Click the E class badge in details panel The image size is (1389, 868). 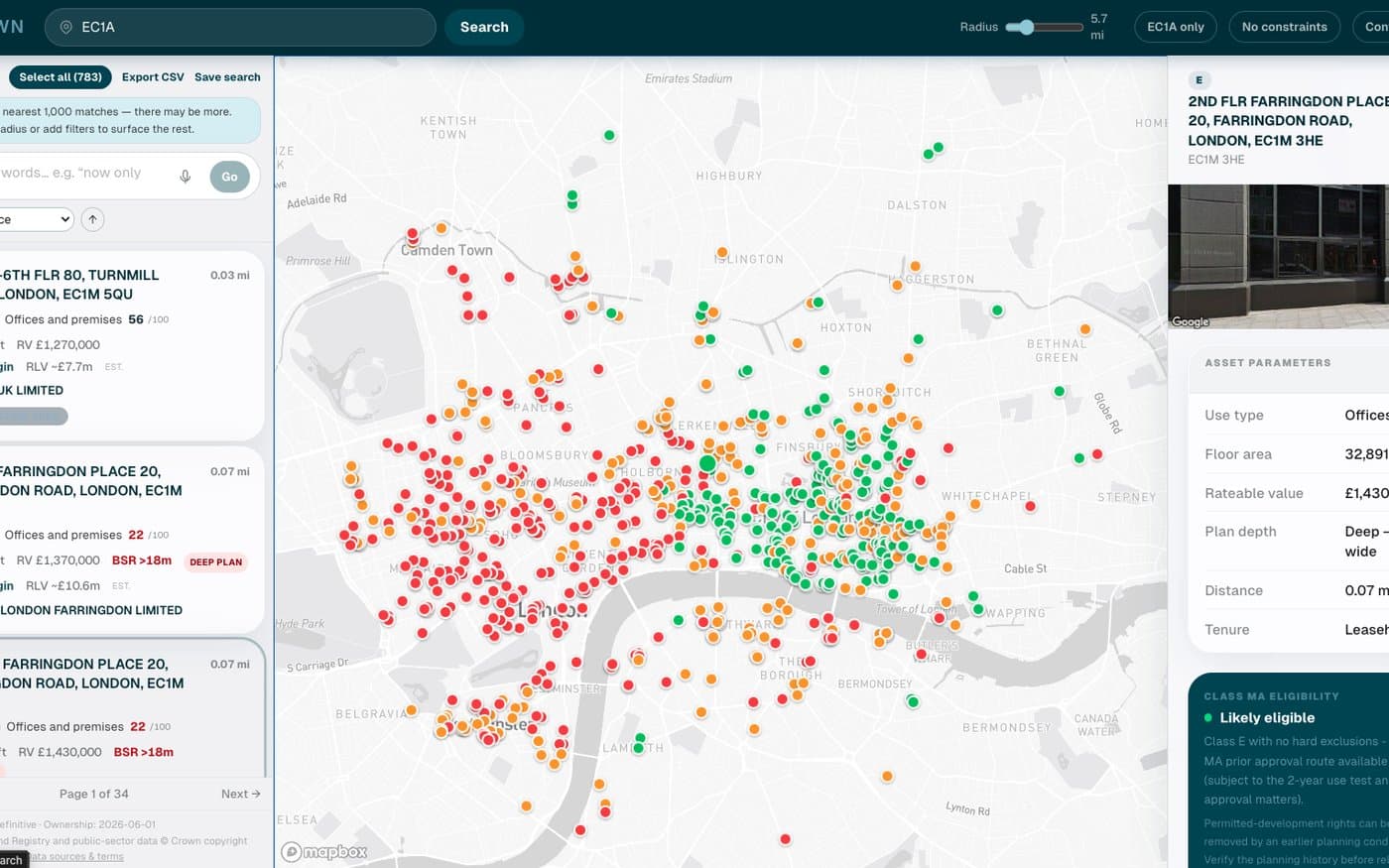click(1199, 80)
